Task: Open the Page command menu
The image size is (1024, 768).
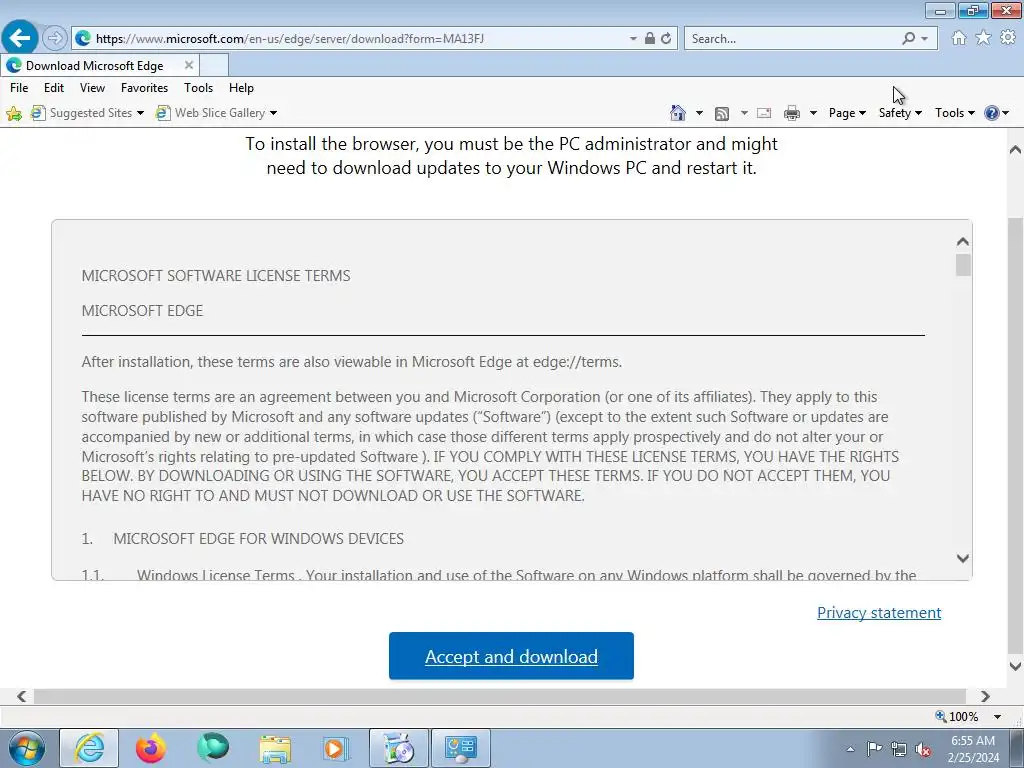Action: pyautogui.click(x=847, y=113)
